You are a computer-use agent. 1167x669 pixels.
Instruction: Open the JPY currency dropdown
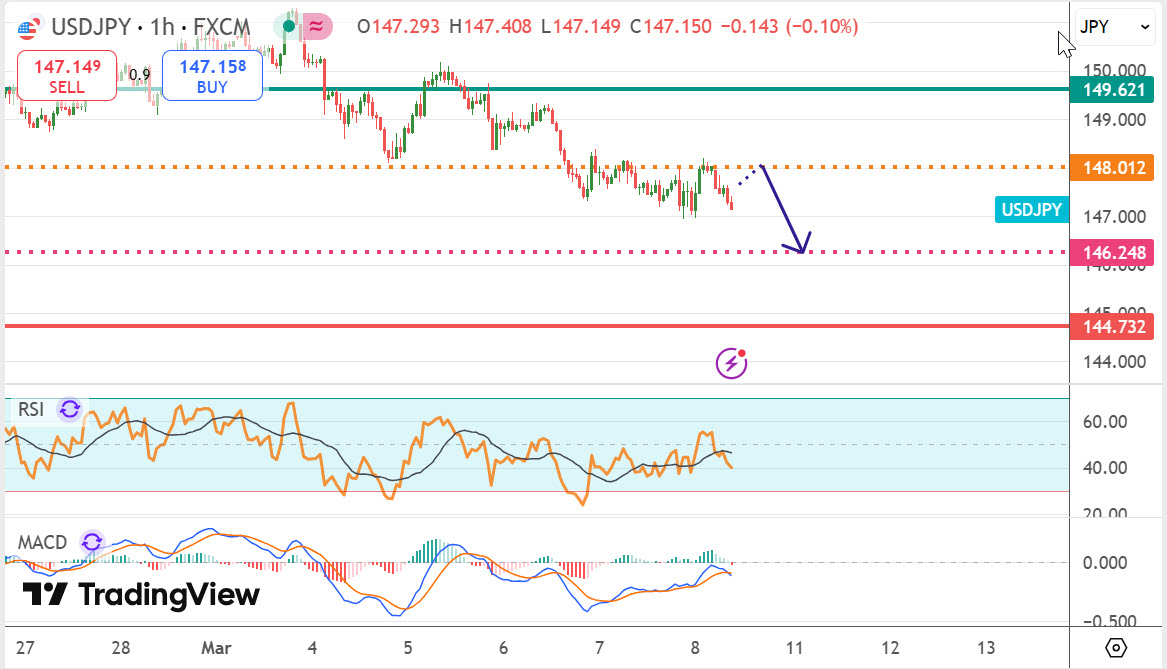1115,28
